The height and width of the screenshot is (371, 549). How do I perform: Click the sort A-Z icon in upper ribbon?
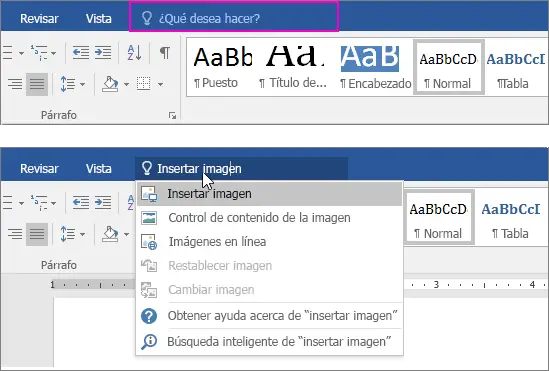(x=134, y=53)
